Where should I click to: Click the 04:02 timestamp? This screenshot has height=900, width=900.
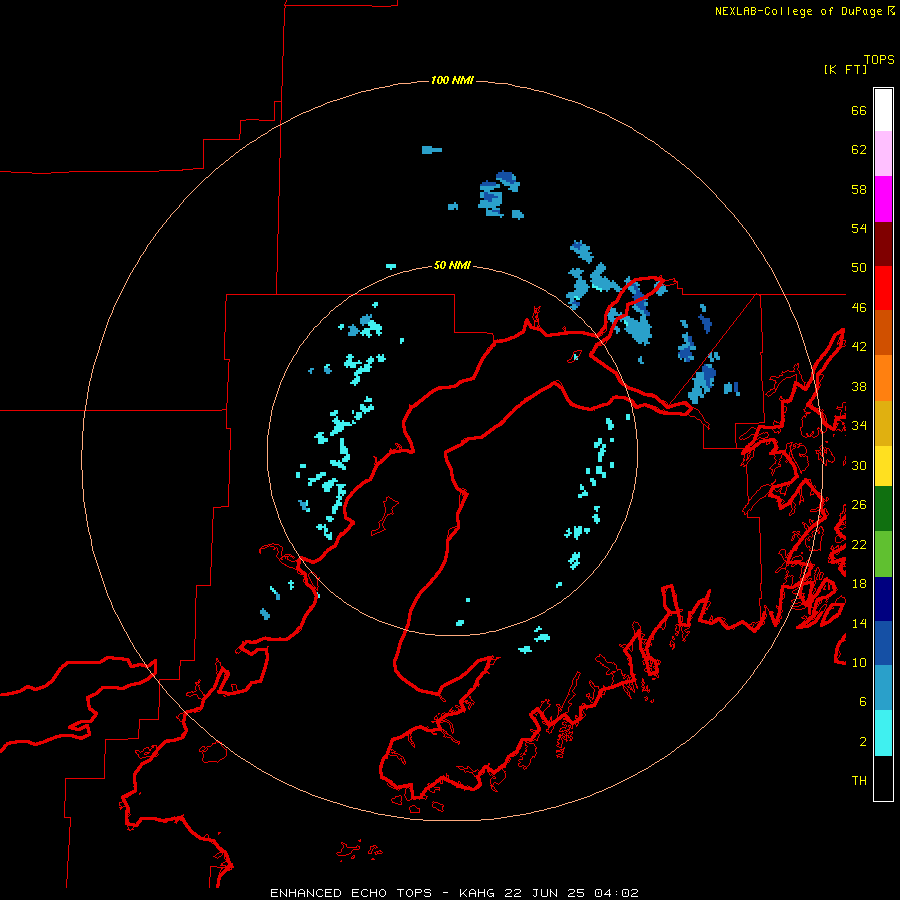(x=616, y=893)
